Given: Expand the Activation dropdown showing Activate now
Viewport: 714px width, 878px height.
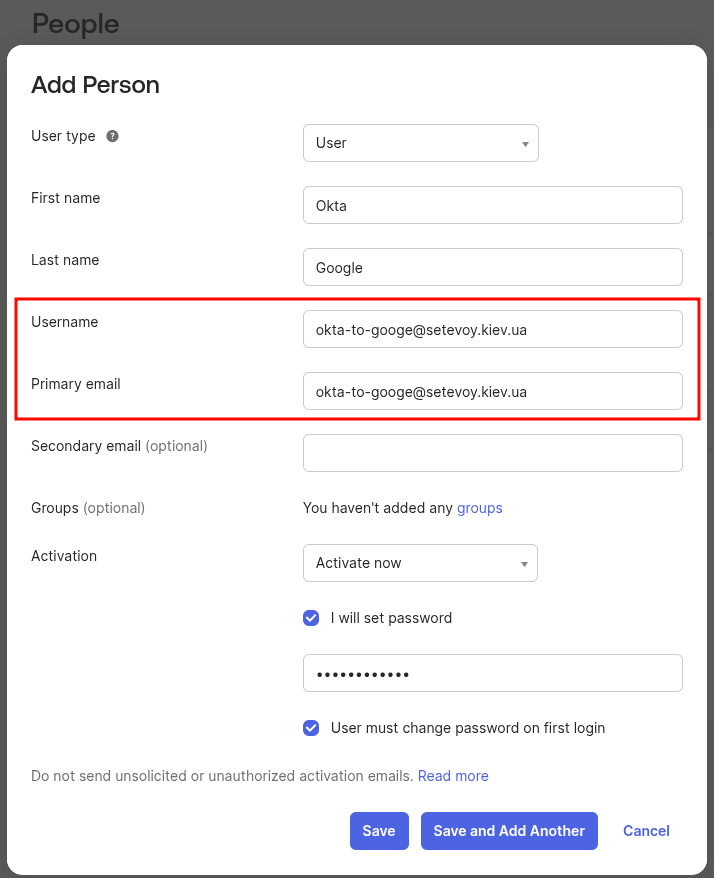Looking at the screenshot, I should pos(420,563).
